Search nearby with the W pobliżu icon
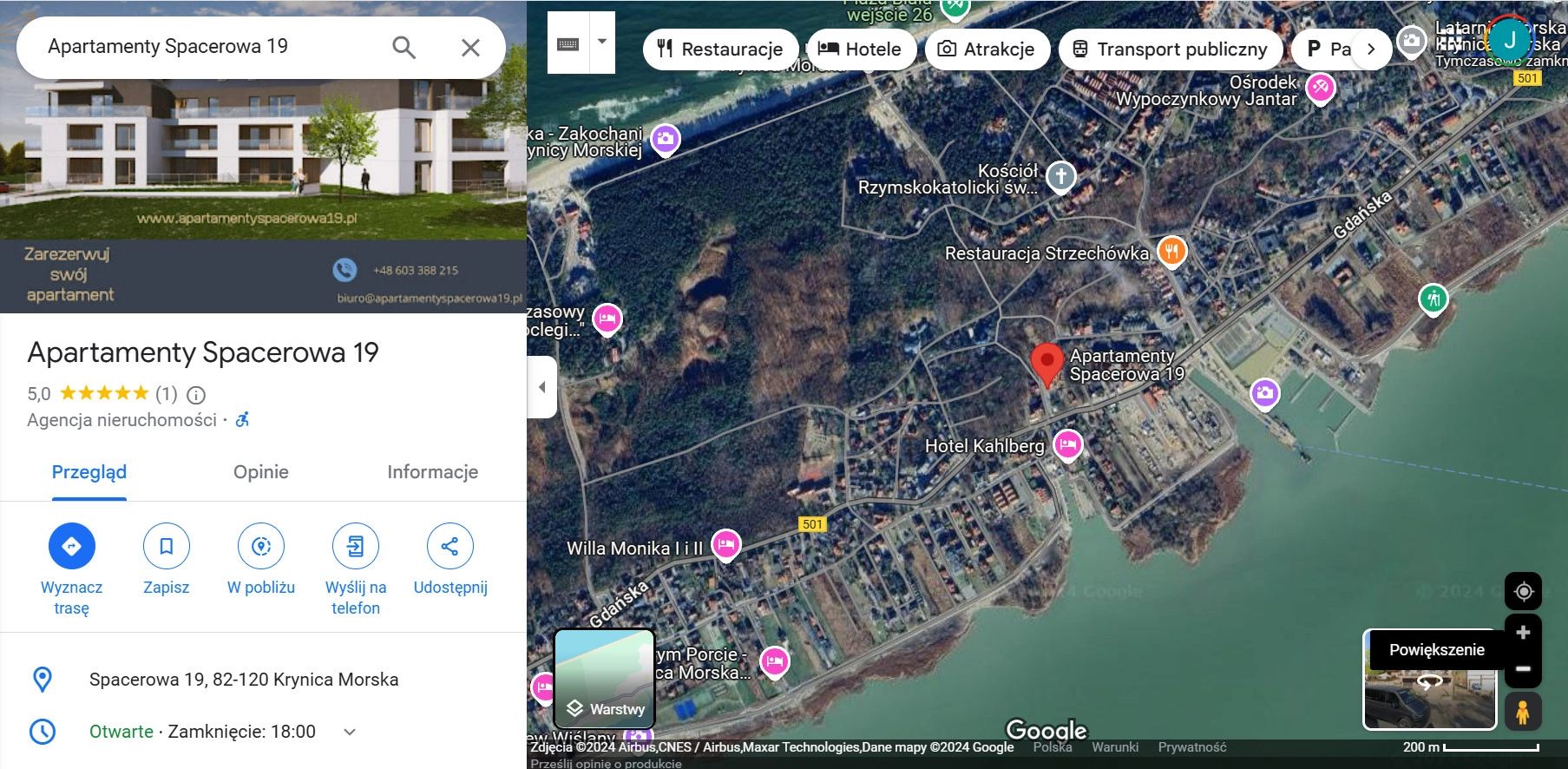The image size is (1568, 769). point(261,546)
